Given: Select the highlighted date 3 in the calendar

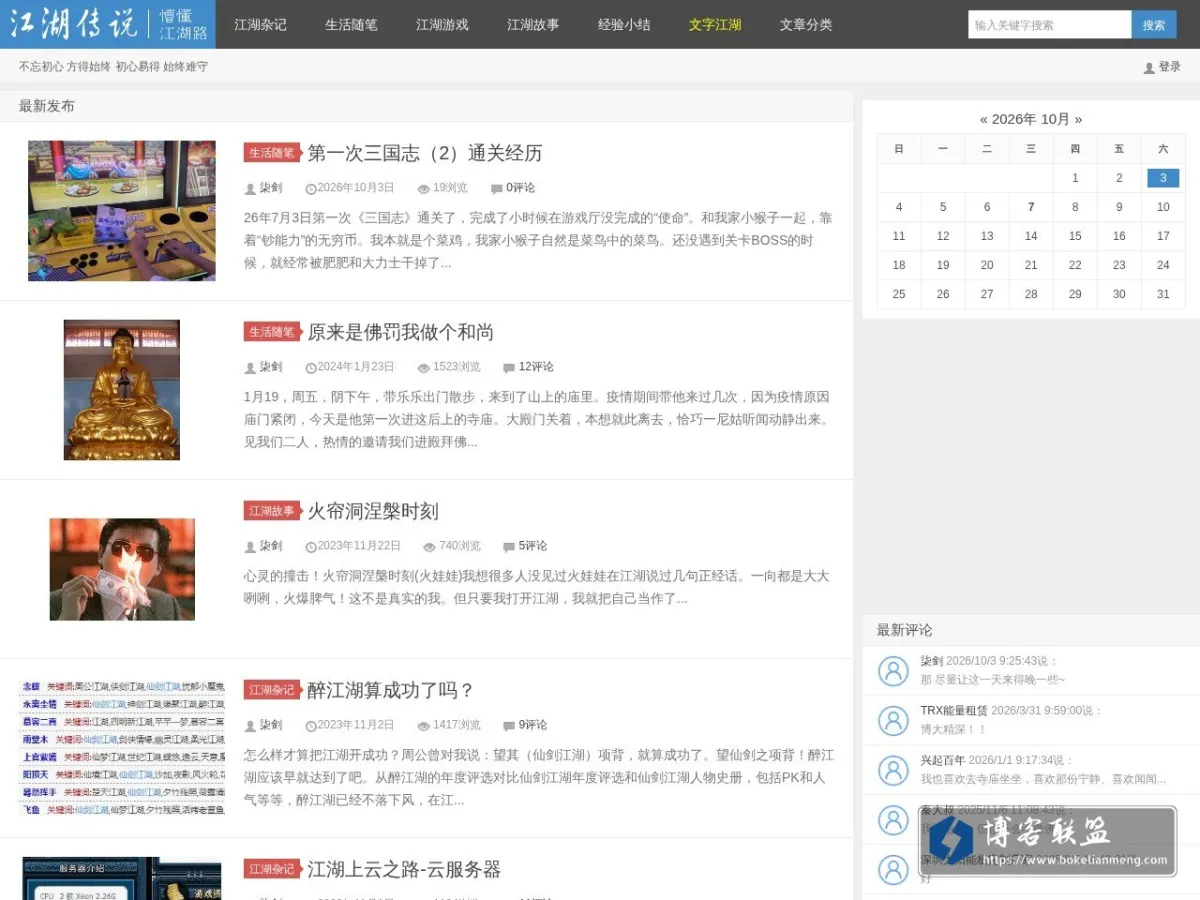Looking at the screenshot, I should (1163, 178).
